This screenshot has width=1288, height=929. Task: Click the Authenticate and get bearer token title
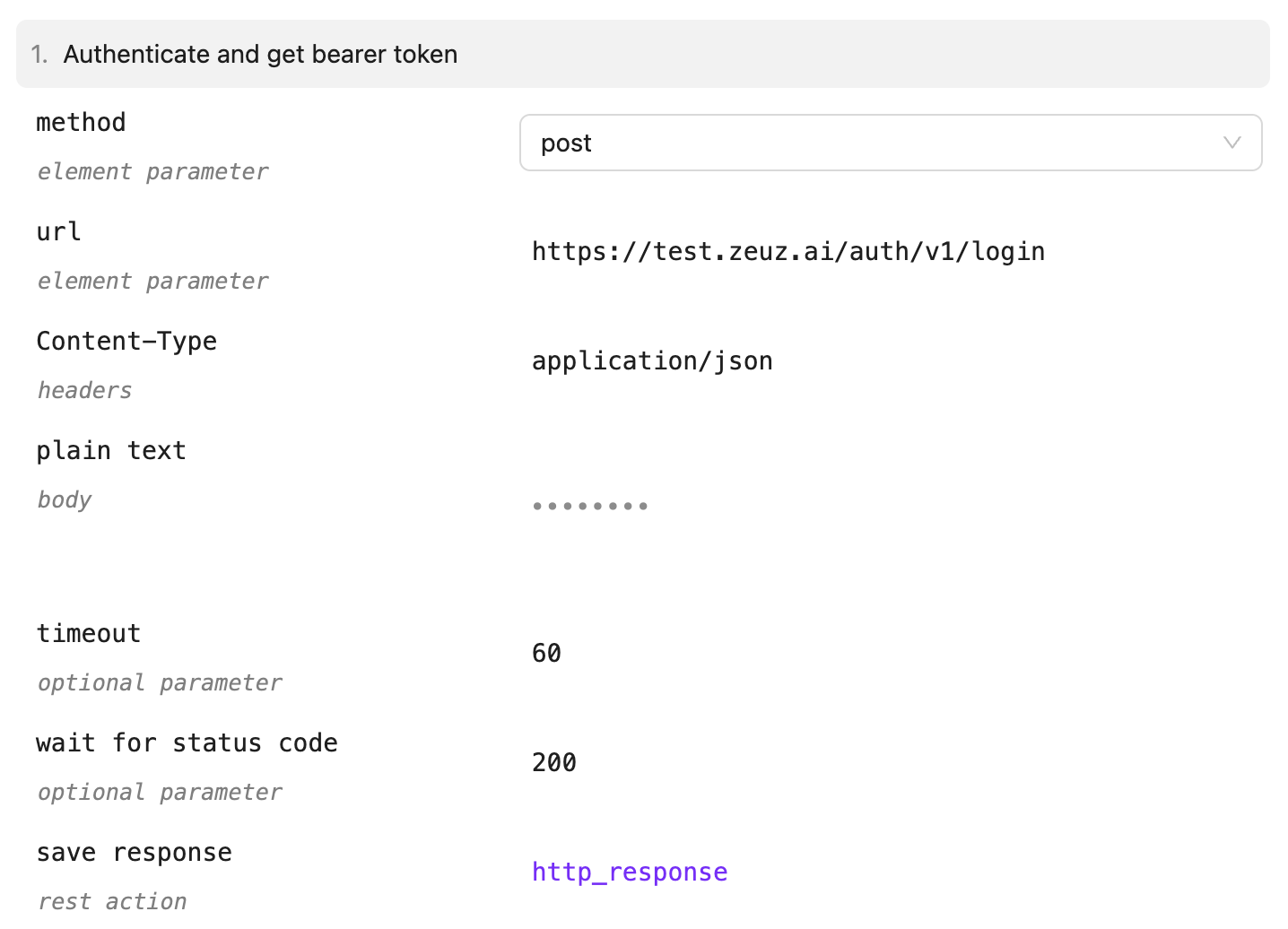pyautogui.click(x=260, y=54)
